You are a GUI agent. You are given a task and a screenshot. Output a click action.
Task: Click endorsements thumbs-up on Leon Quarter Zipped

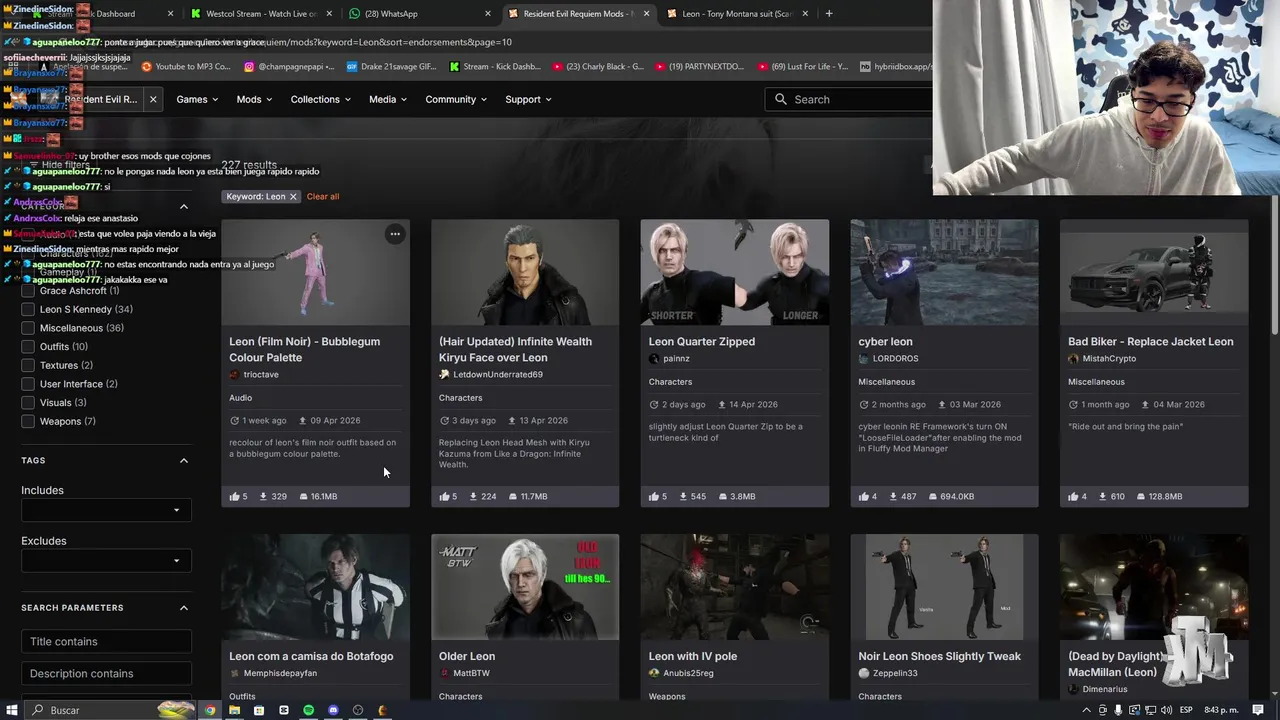[654, 496]
